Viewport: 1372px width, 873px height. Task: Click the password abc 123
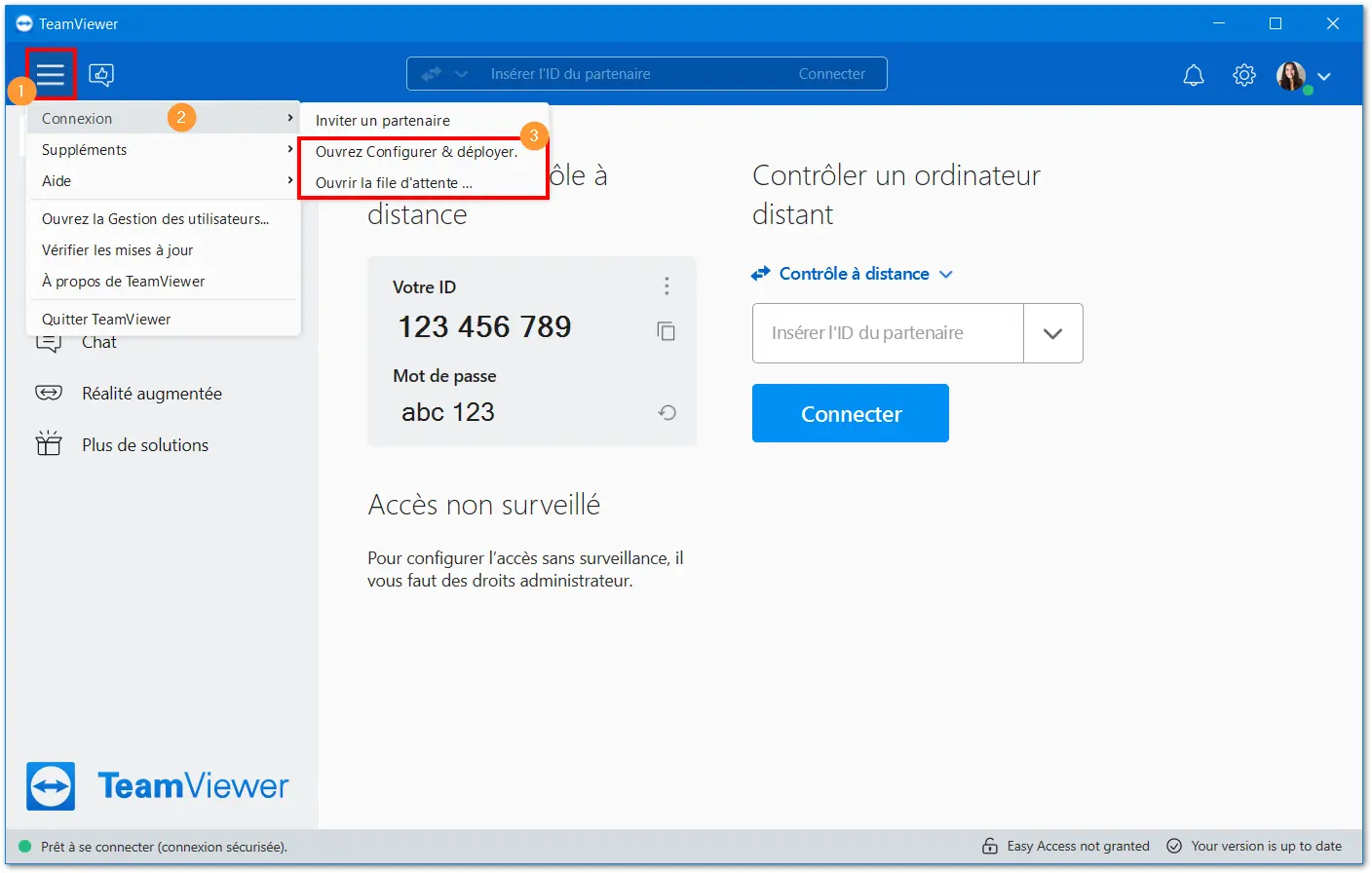(x=448, y=412)
